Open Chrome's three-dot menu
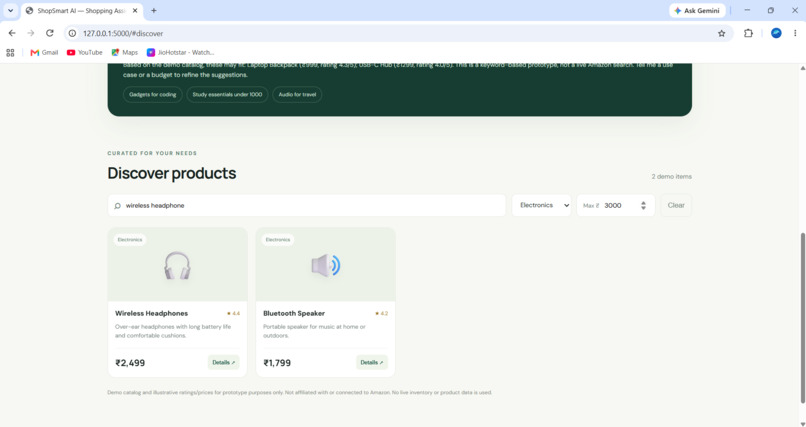 [795, 33]
